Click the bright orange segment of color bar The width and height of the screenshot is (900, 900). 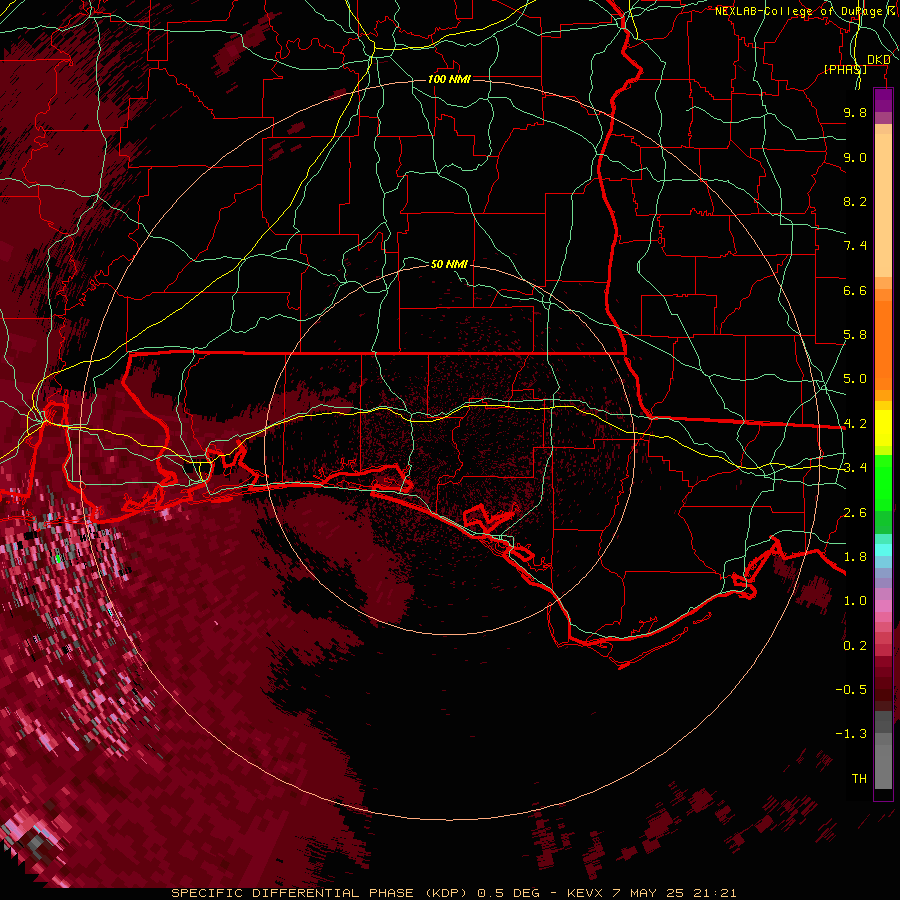883,346
